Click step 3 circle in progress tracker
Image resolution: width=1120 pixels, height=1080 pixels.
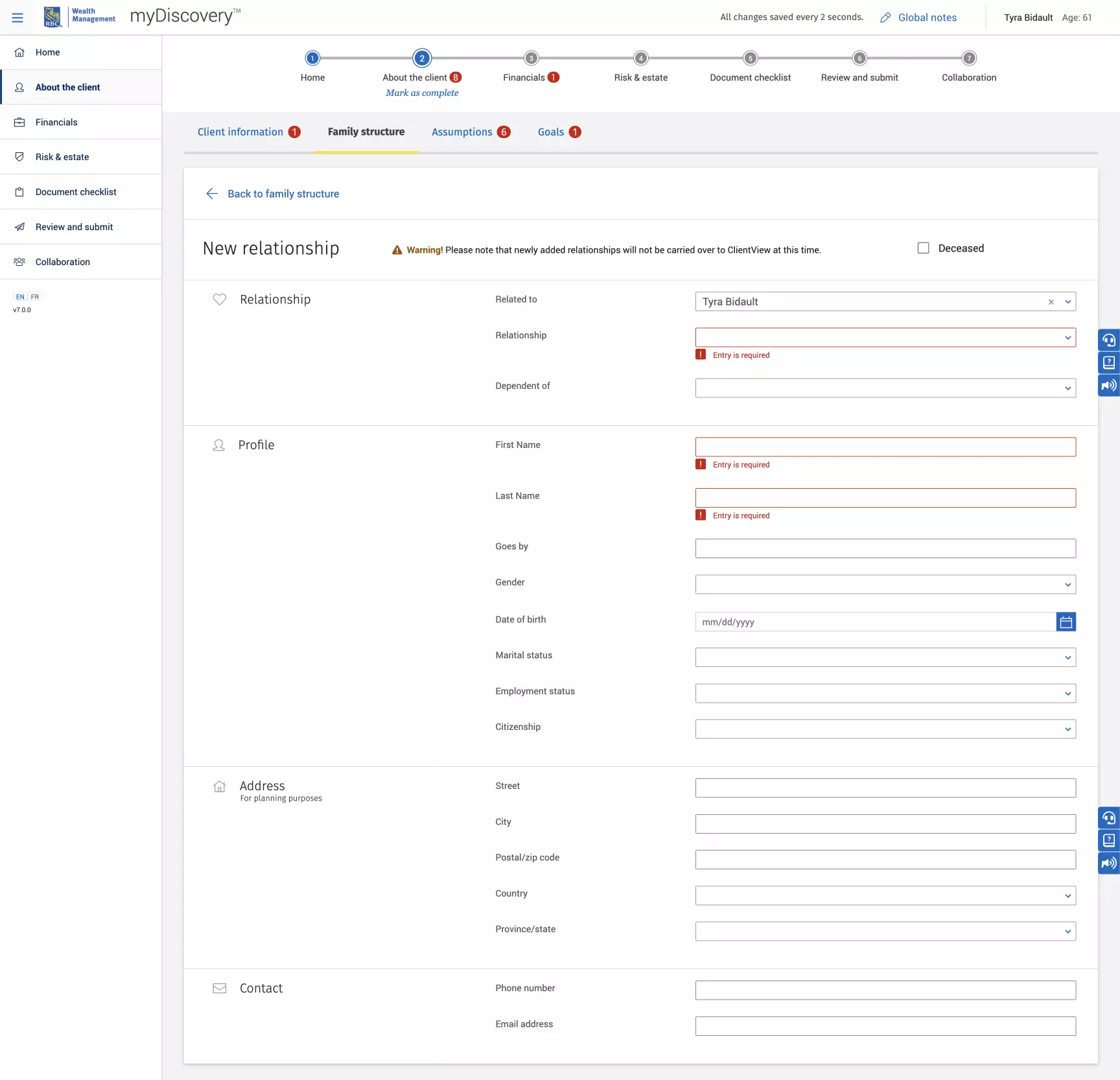pos(531,58)
